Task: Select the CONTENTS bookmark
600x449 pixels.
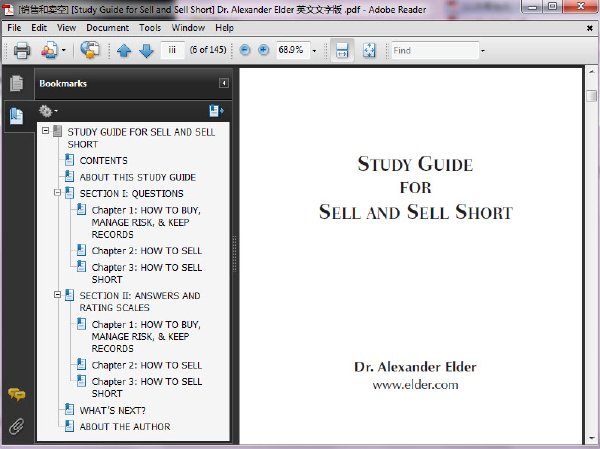Action: point(103,160)
